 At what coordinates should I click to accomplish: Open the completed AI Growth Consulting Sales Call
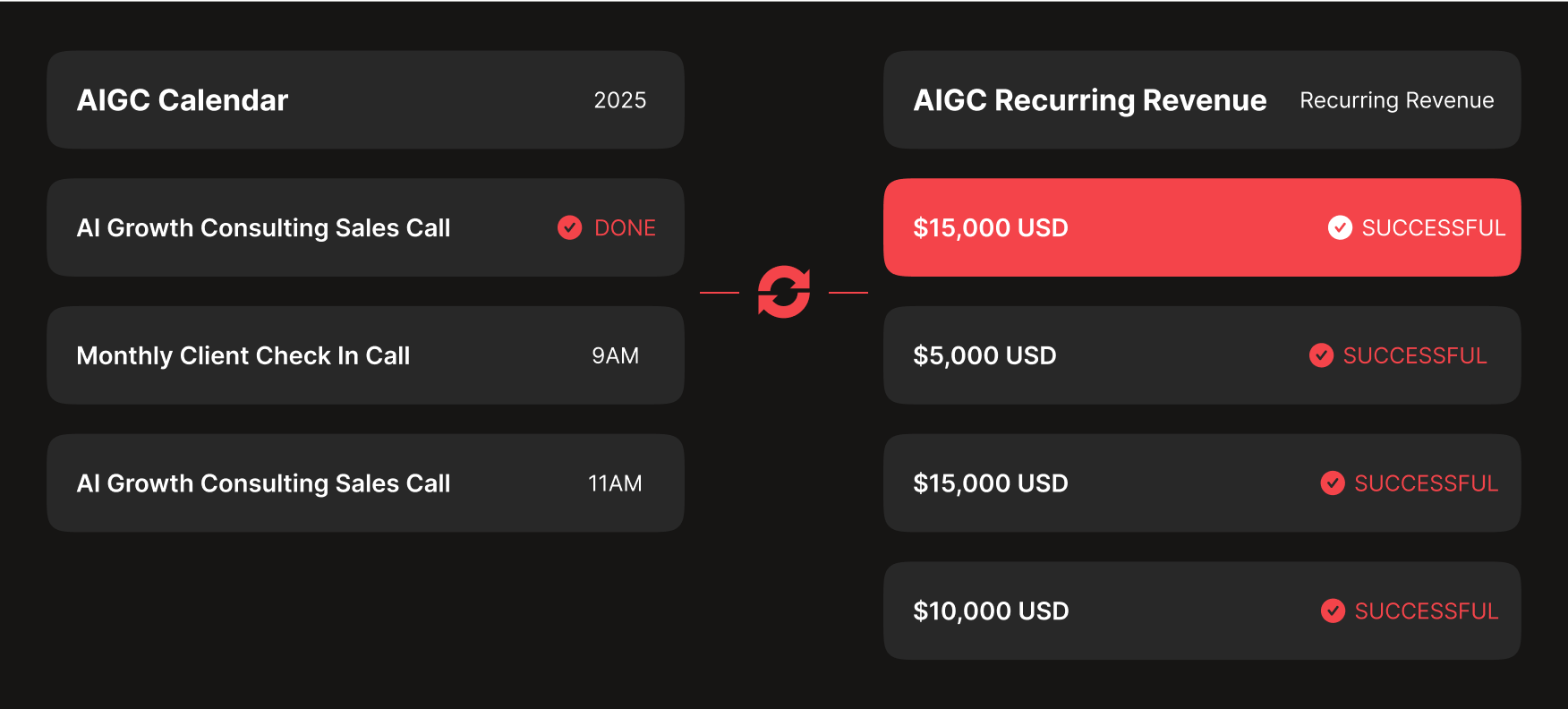click(x=365, y=227)
